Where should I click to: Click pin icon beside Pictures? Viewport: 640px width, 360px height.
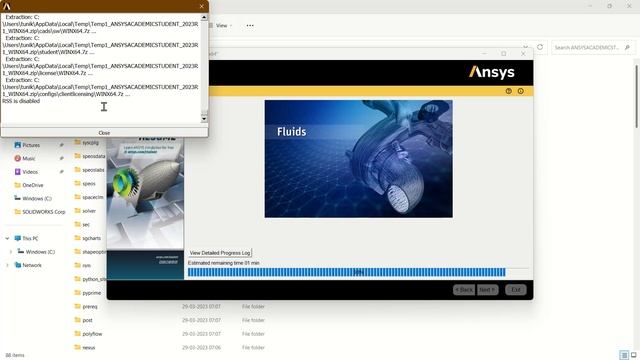pyautogui.click(x=62, y=145)
